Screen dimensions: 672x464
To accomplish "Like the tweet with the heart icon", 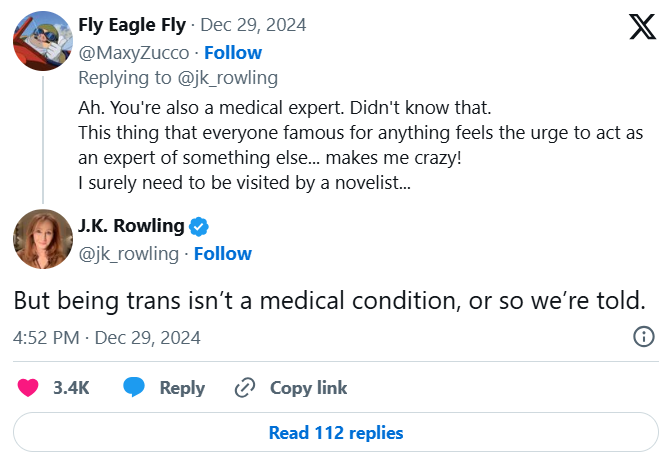I will [29, 388].
